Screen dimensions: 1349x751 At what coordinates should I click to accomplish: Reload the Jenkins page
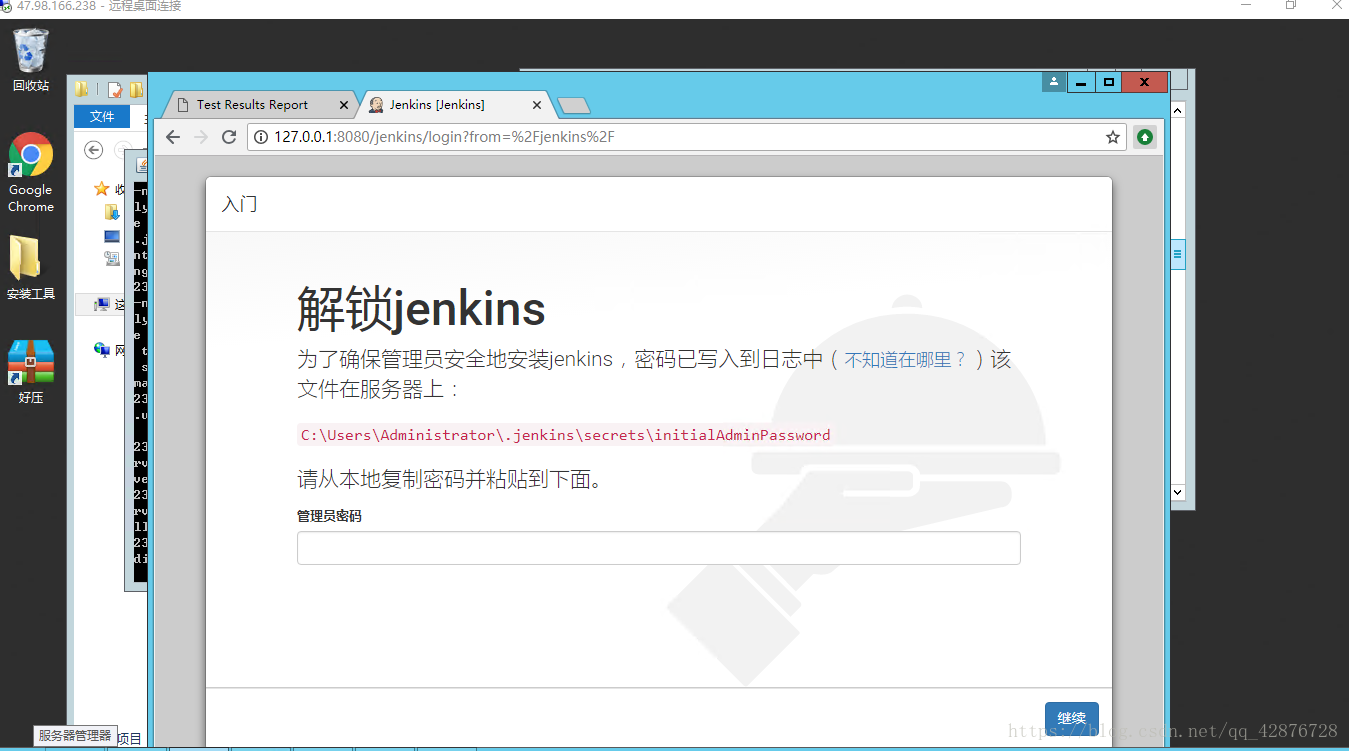(x=229, y=137)
